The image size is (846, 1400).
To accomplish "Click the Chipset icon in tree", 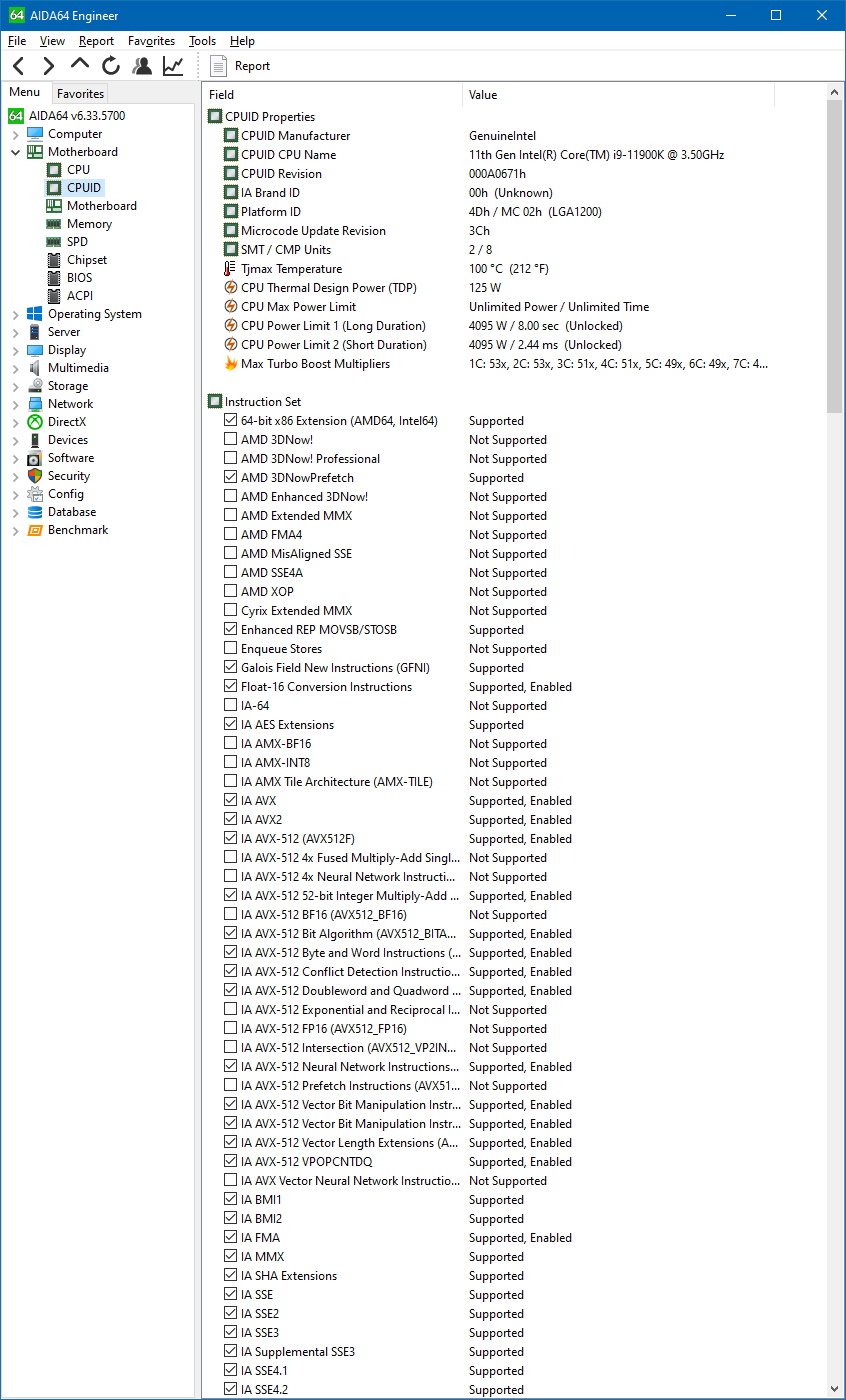I will click(x=54, y=260).
